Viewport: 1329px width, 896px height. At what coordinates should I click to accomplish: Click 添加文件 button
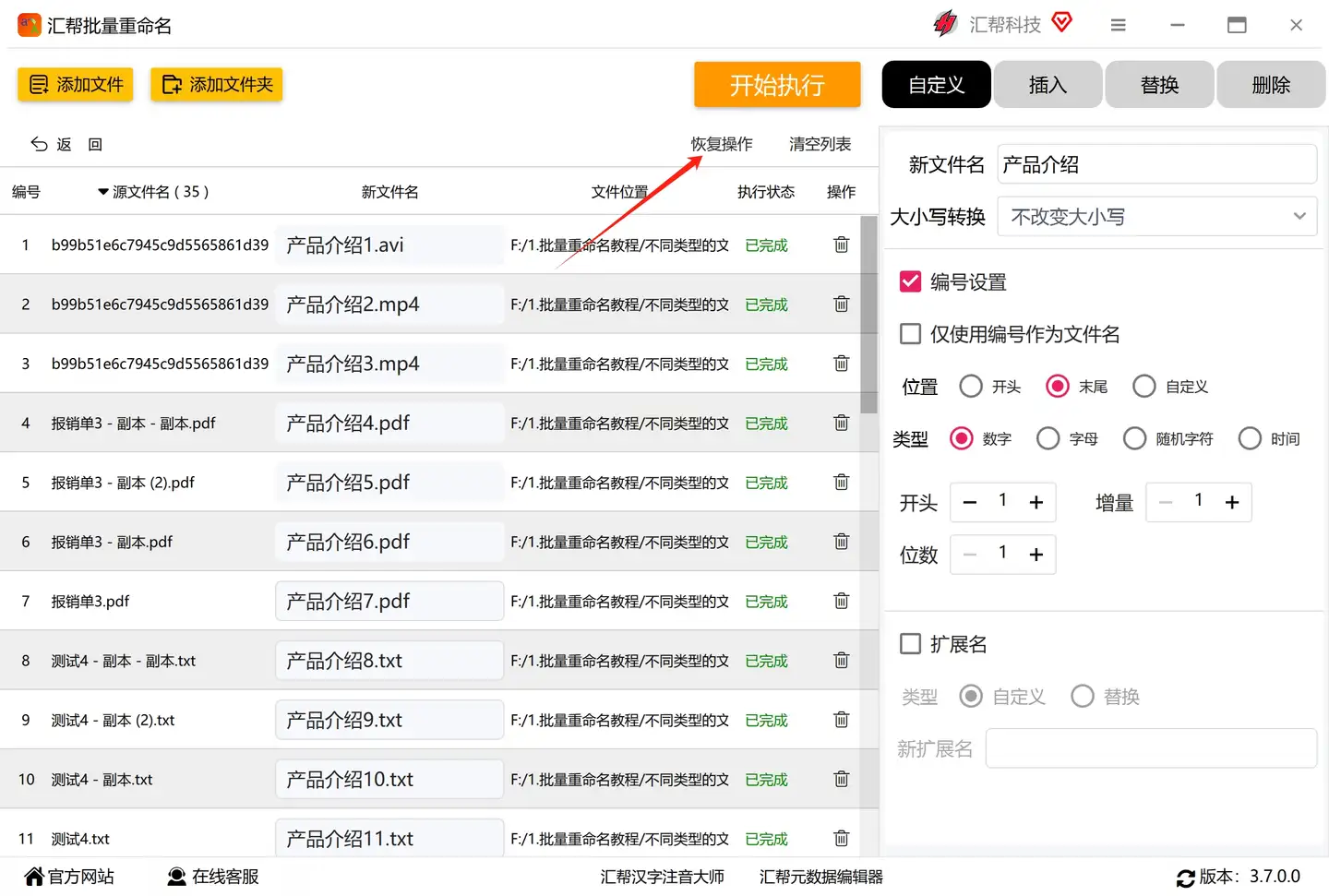[76, 85]
